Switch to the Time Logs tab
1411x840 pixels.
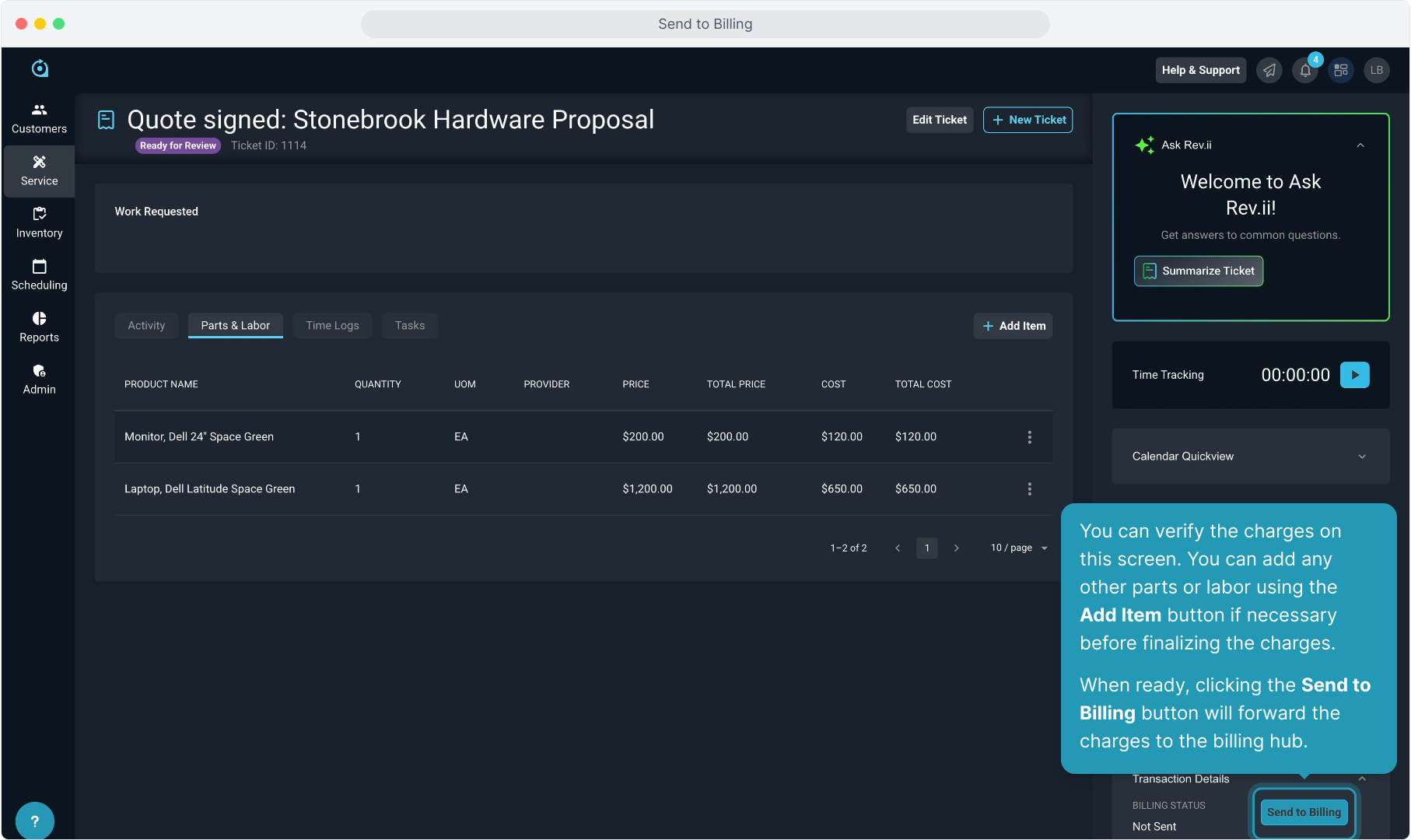click(332, 326)
